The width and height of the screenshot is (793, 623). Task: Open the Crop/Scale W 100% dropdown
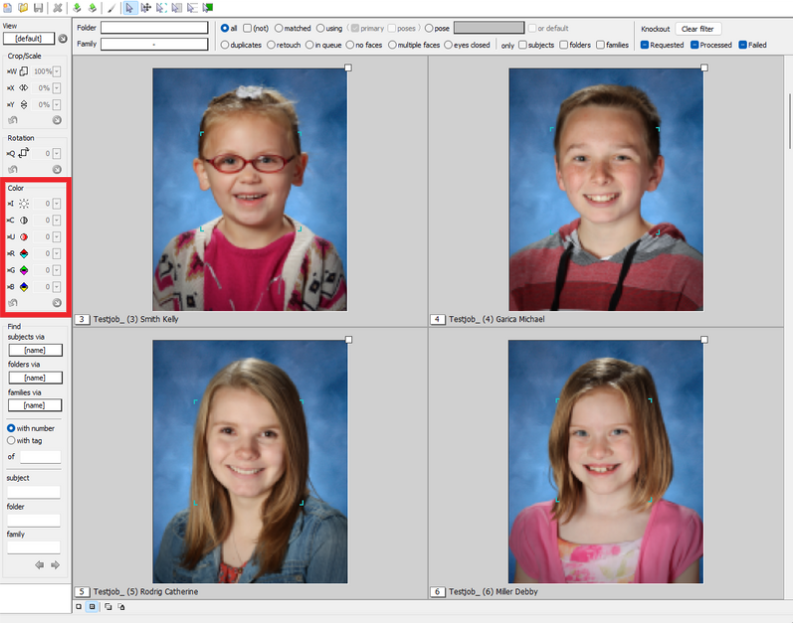[57, 71]
